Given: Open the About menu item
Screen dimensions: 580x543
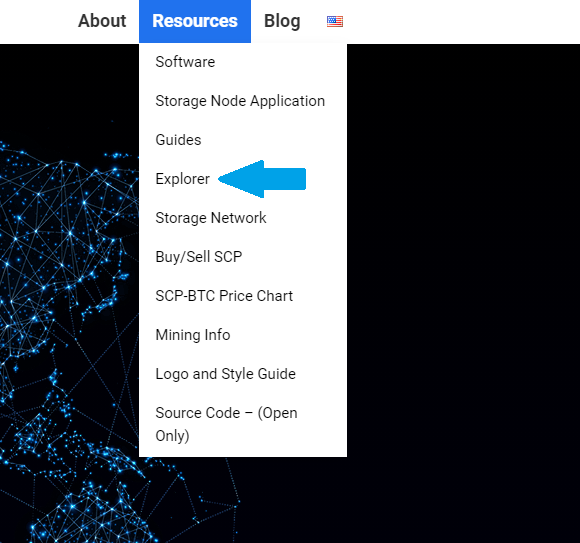Looking at the screenshot, I should pos(102,21).
